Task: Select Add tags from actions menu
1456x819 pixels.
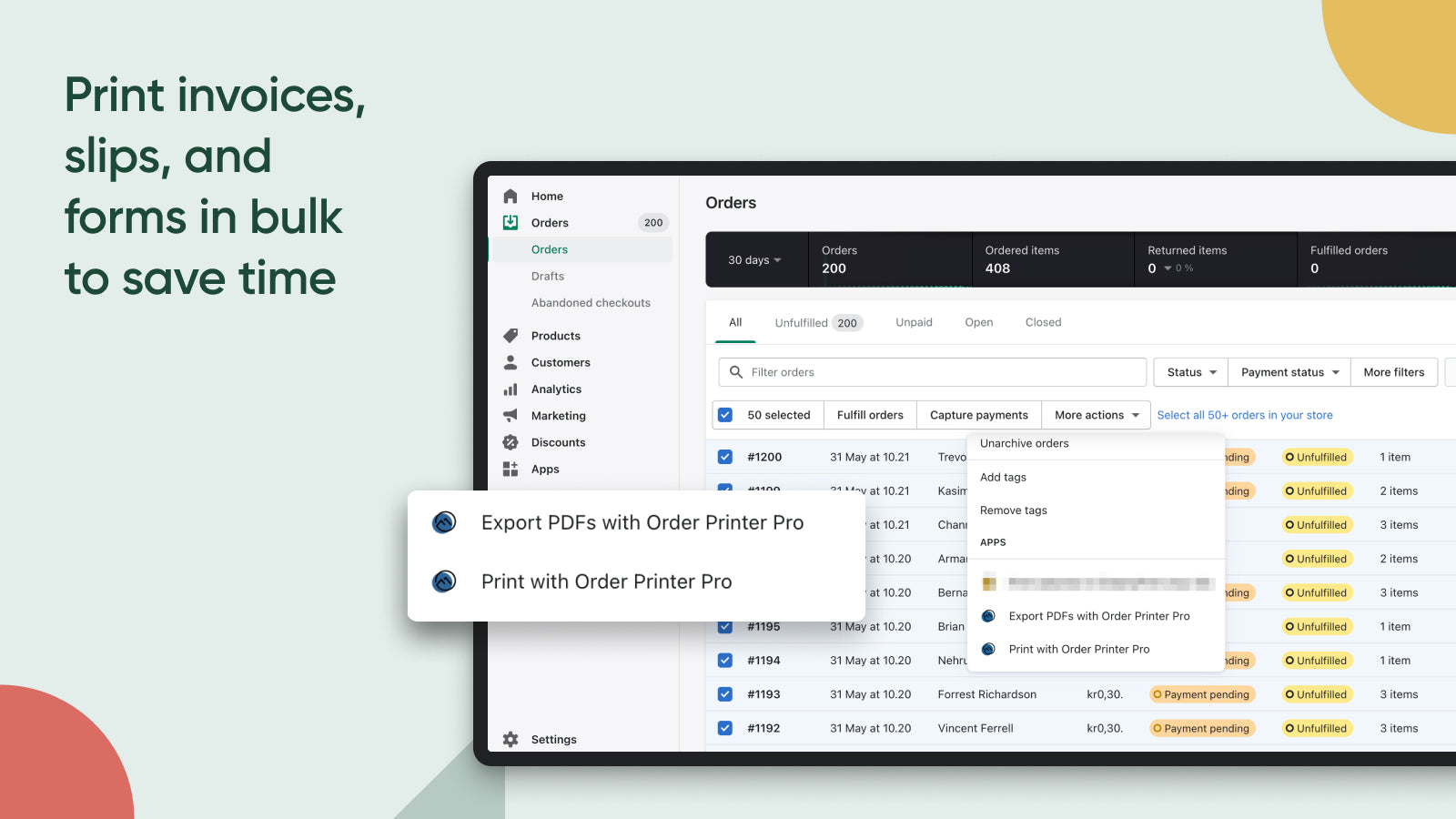Action: (x=1003, y=478)
